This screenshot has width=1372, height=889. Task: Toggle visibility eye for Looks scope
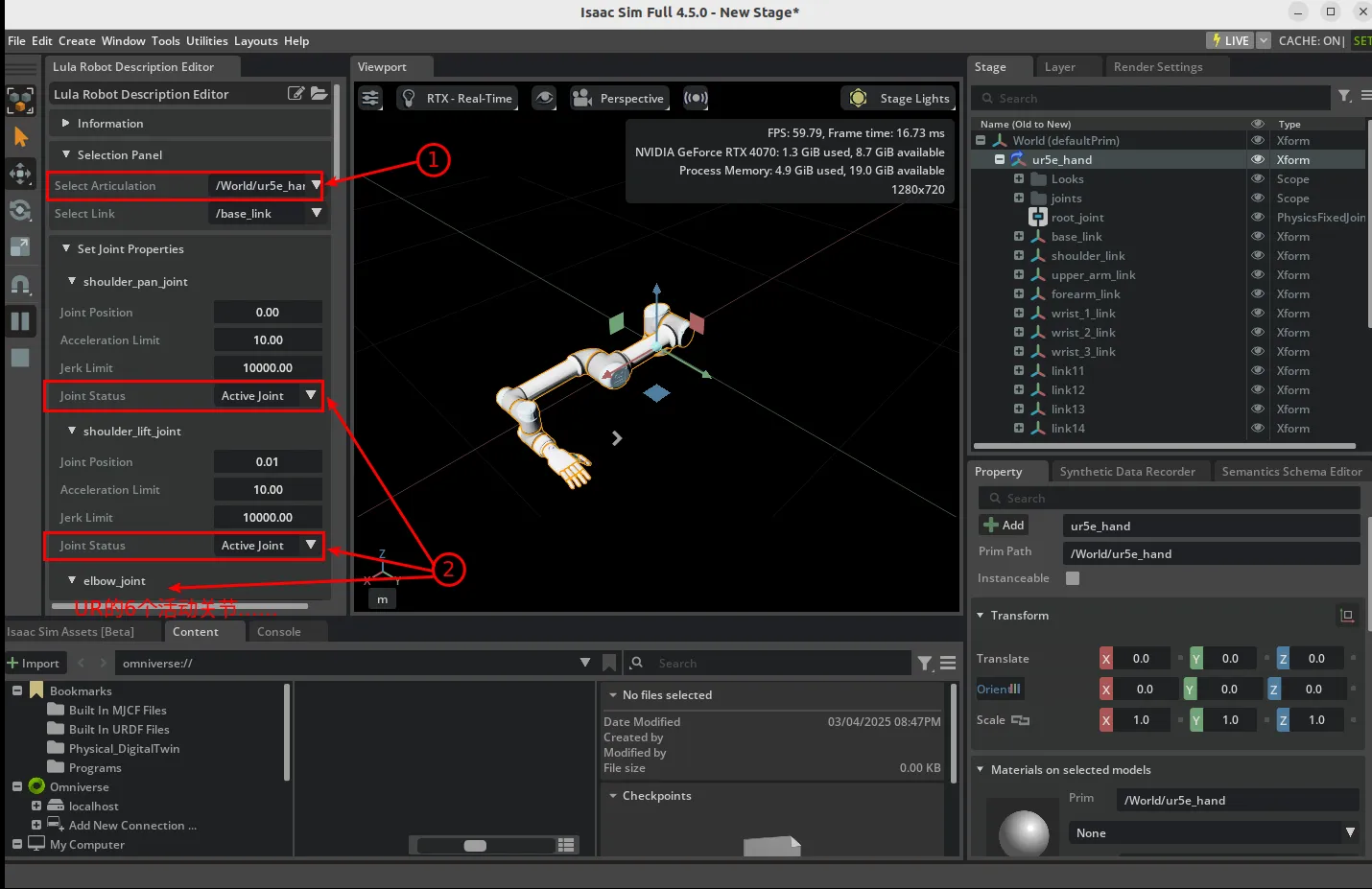[x=1257, y=178]
